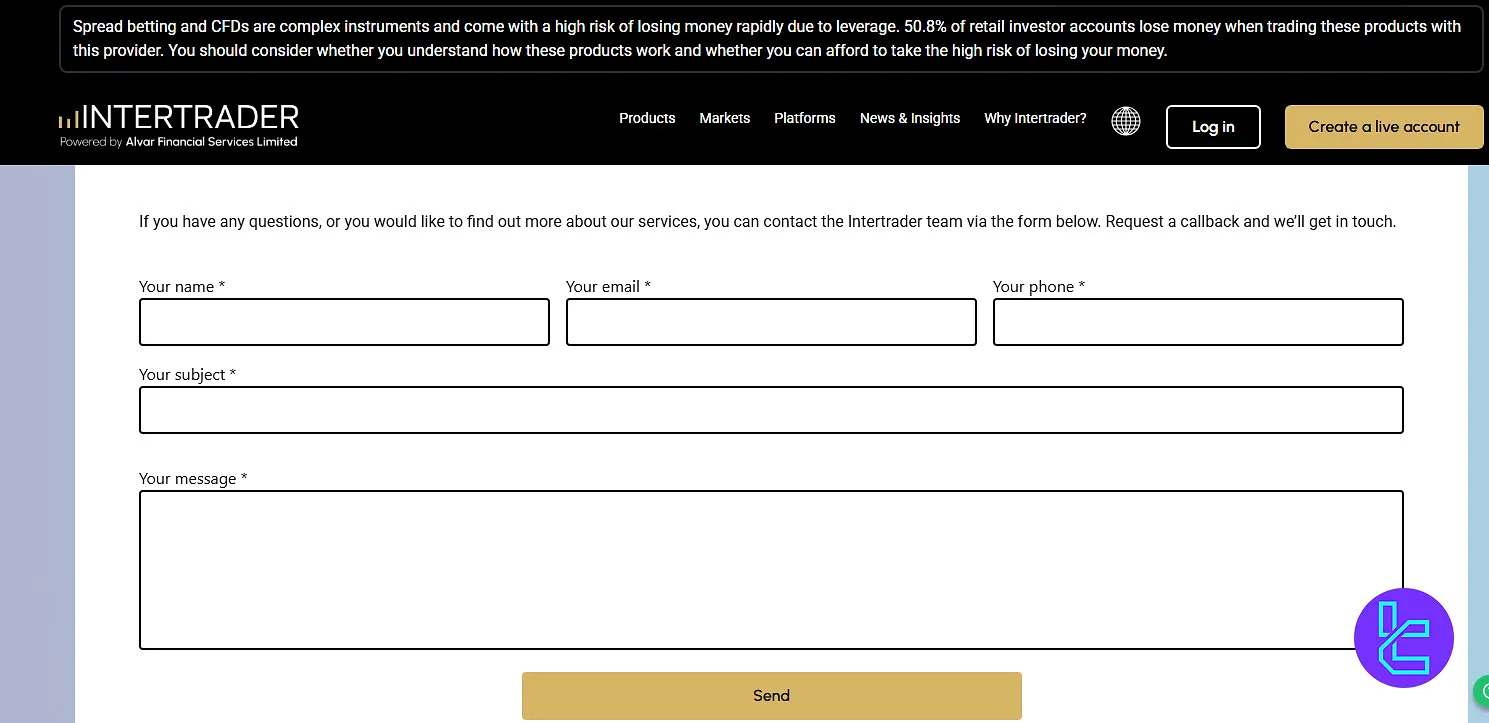Select the "News & Insights" menu item
Viewport: 1489px width, 723px height.
click(x=909, y=118)
